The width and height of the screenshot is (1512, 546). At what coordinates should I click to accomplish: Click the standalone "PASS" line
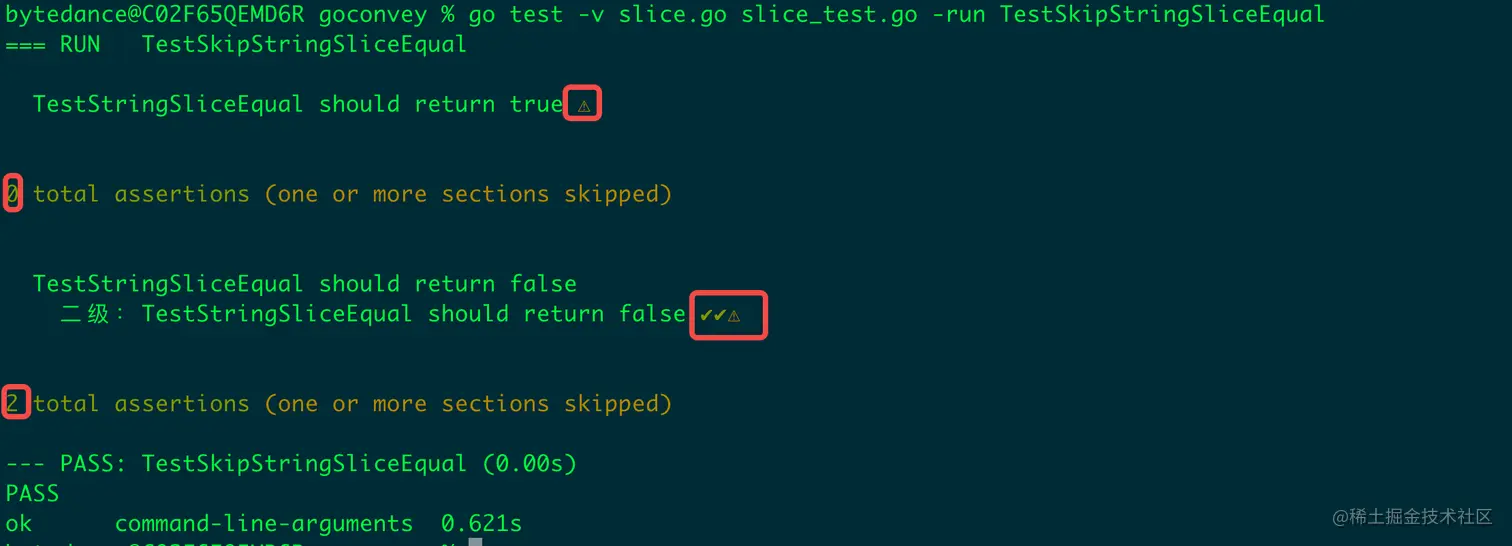pos(32,493)
